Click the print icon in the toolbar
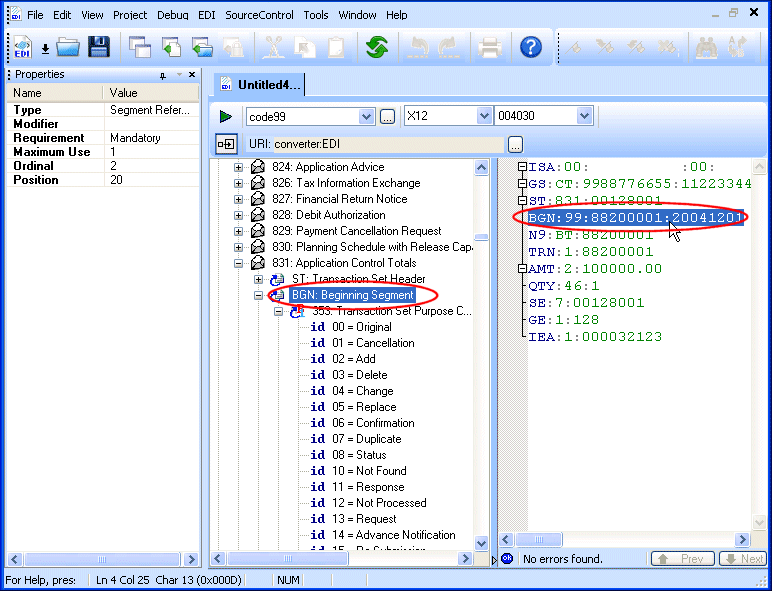The width and height of the screenshot is (772, 591). click(490, 46)
